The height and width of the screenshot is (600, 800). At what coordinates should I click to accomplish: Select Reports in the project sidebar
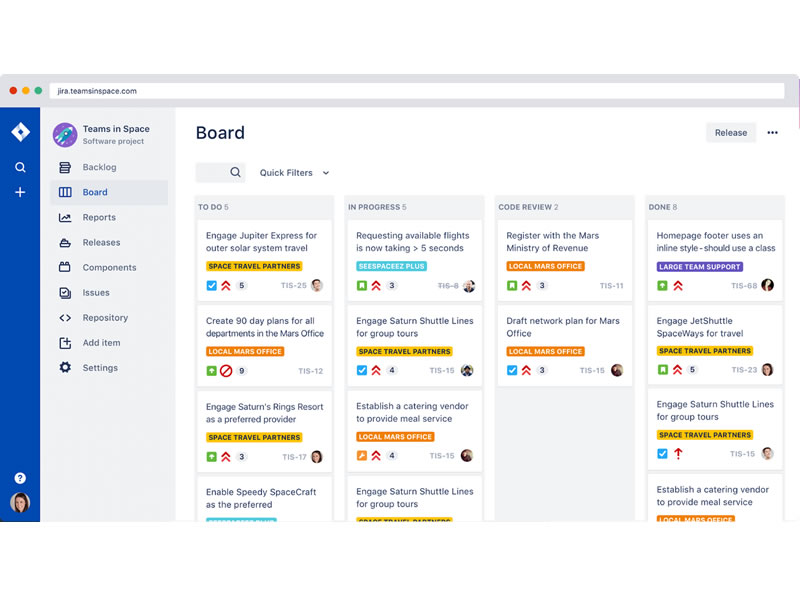[x=99, y=217]
